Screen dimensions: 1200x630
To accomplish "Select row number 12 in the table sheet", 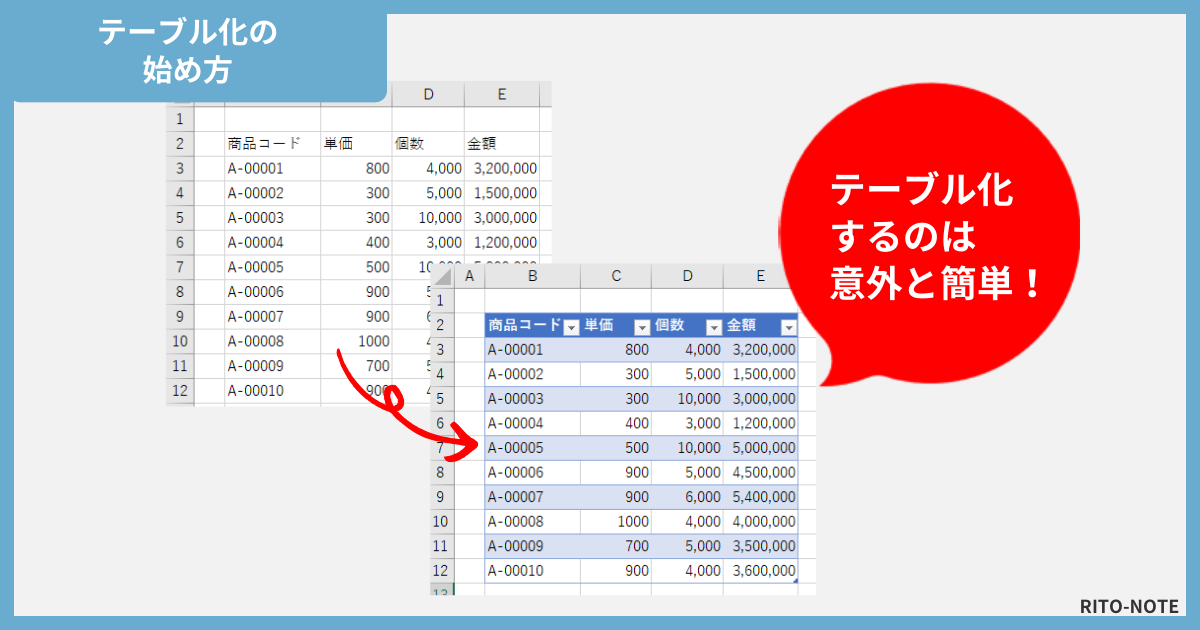I will pyautogui.click(x=441, y=570).
